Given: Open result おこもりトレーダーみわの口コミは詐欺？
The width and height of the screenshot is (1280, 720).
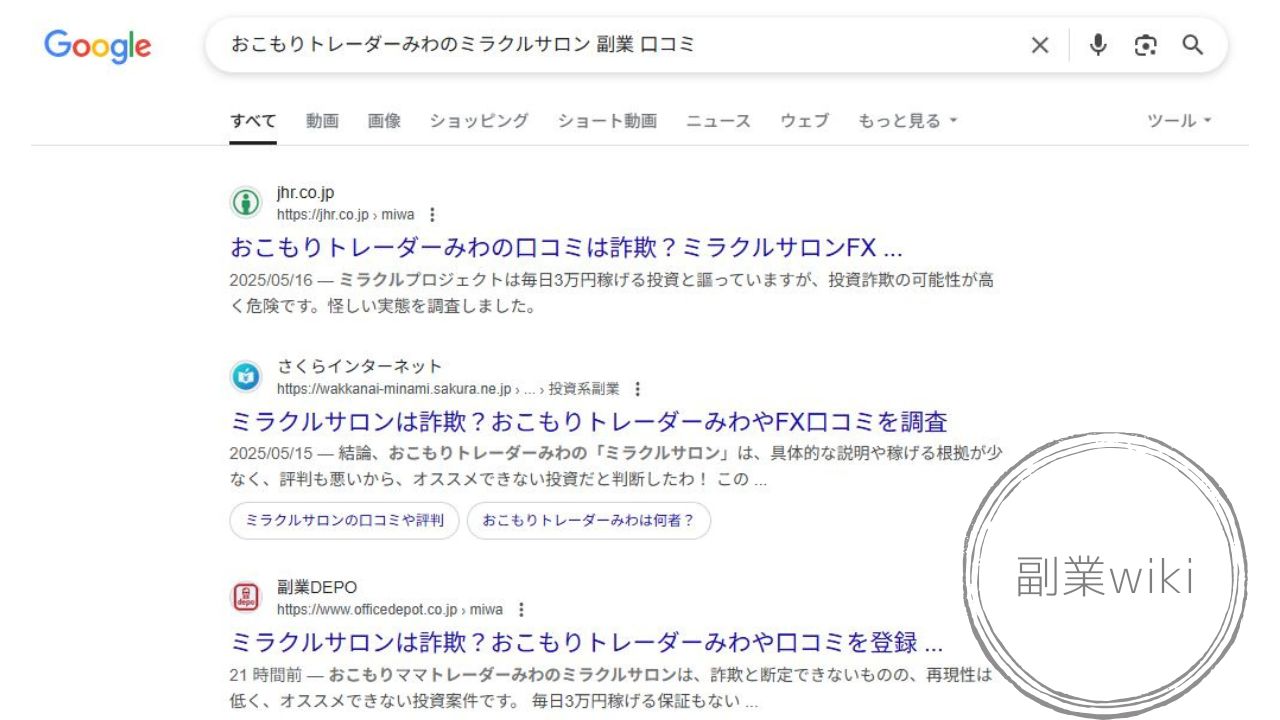Looking at the screenshot, I should 566,248.
